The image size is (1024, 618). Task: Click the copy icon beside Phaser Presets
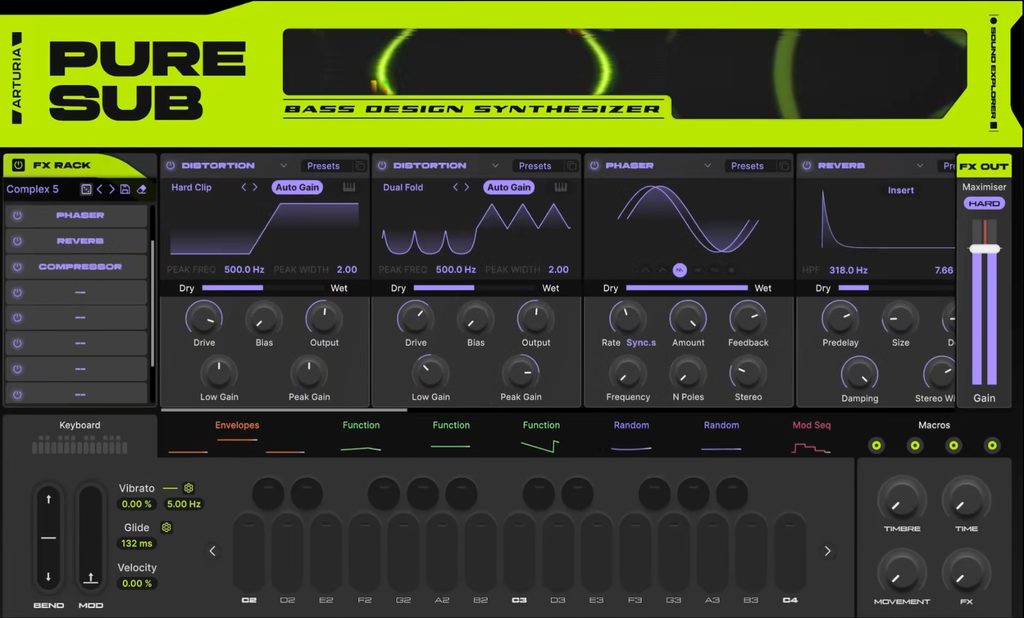pyautogui.click(x=784, y=166)
